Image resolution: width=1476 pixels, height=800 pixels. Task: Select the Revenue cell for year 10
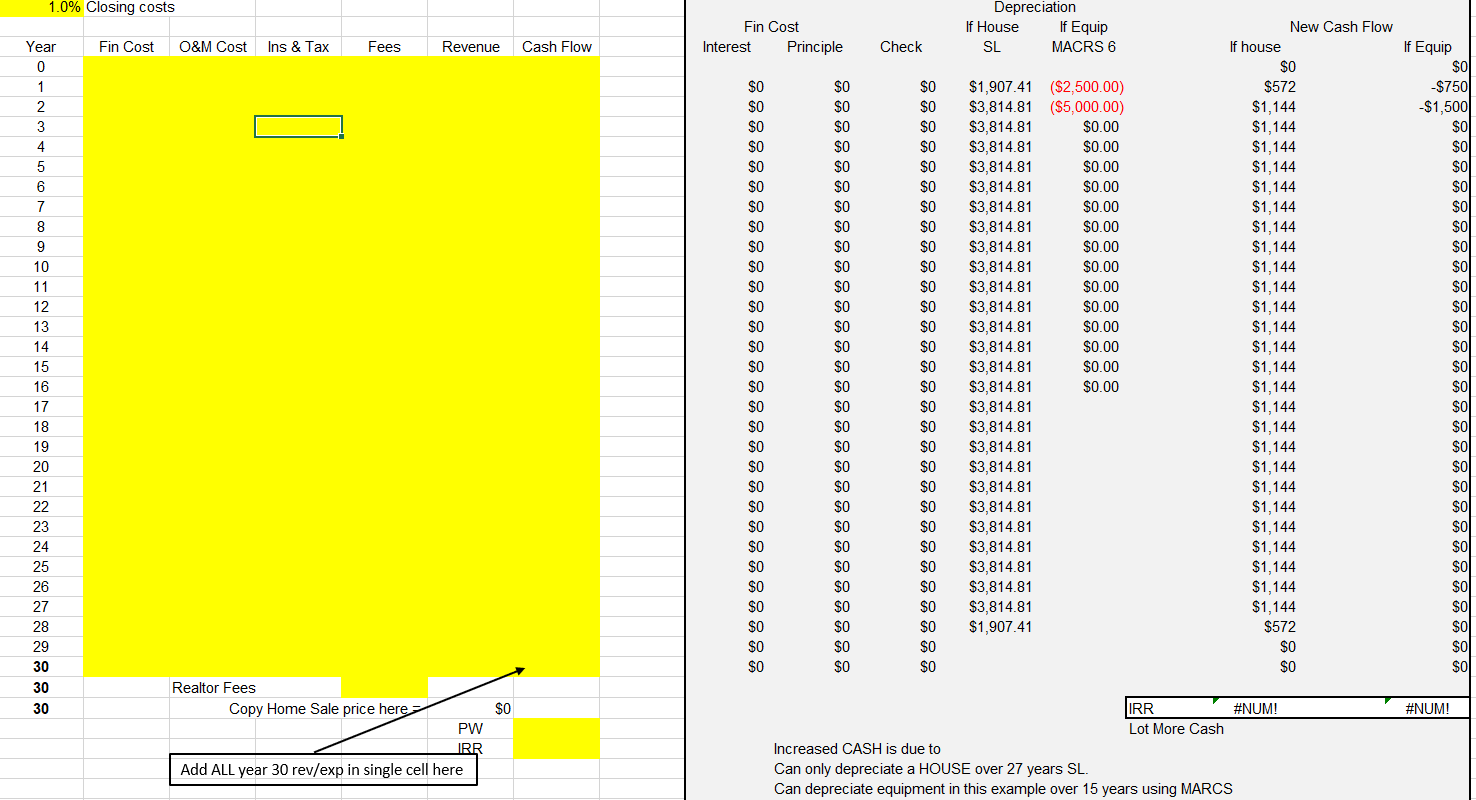pos(471,266)
